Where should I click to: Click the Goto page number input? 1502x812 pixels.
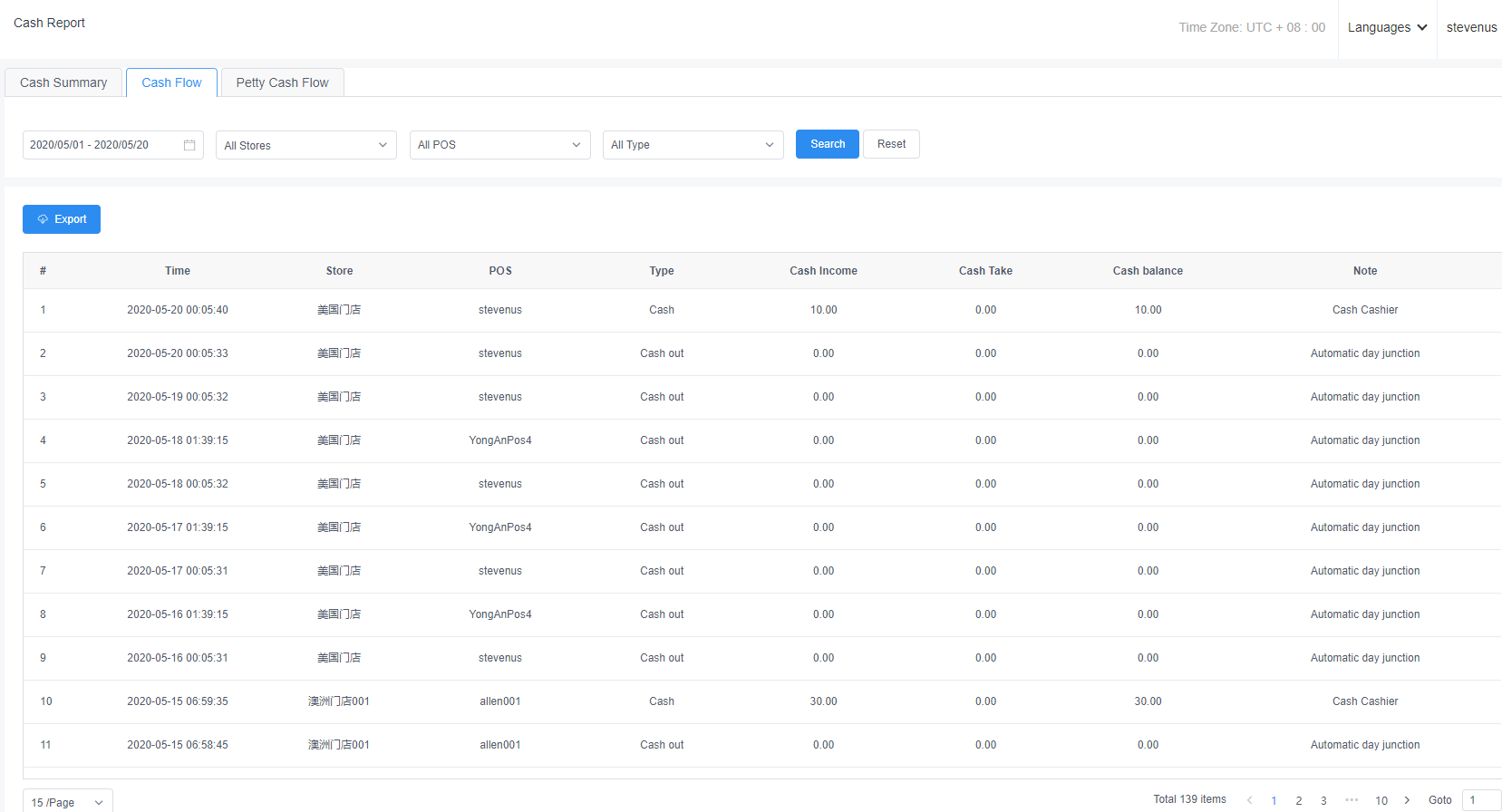[1481, 800]
